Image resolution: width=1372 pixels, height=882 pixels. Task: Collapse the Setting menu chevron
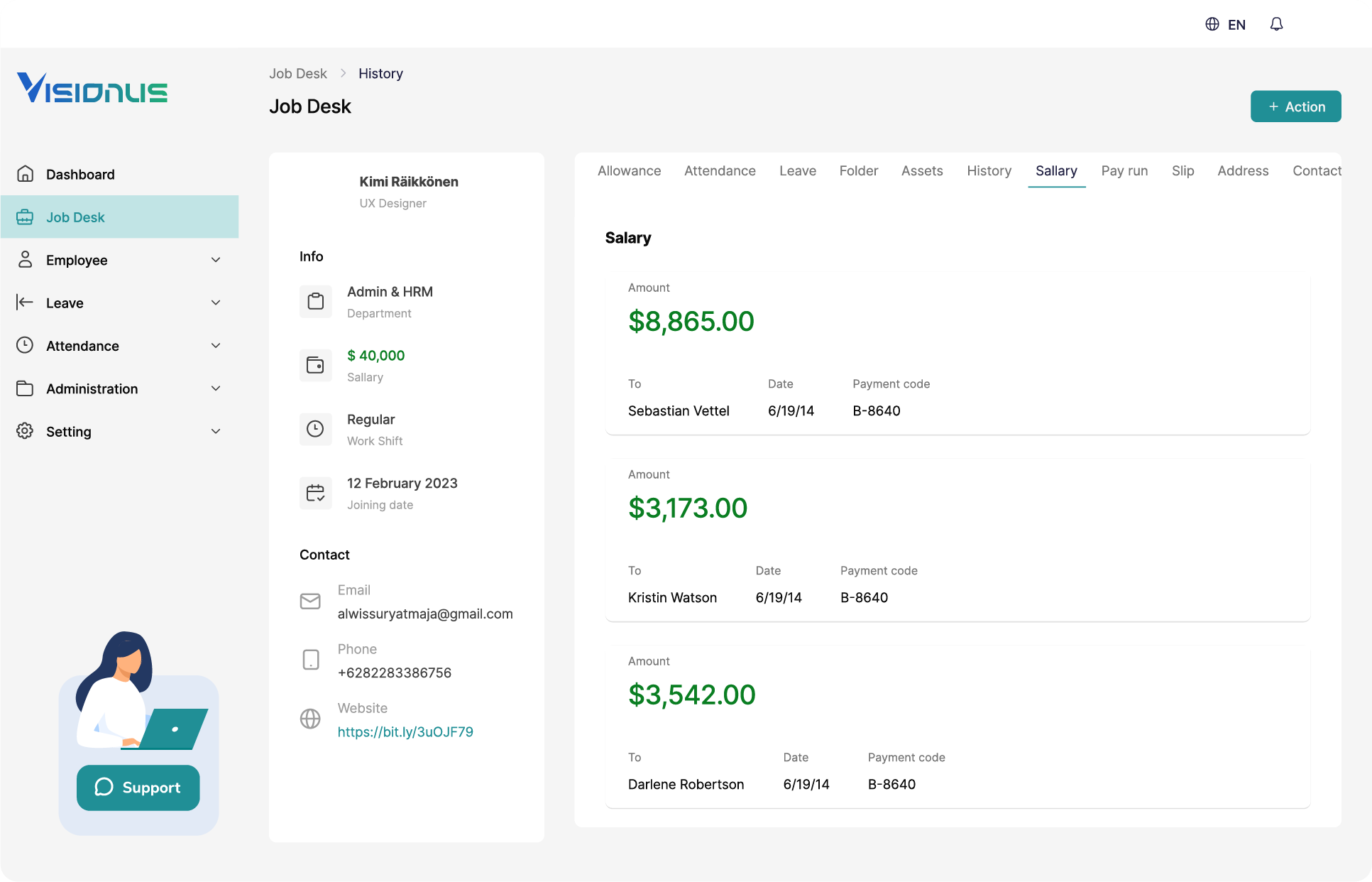(x=216, y=431)
